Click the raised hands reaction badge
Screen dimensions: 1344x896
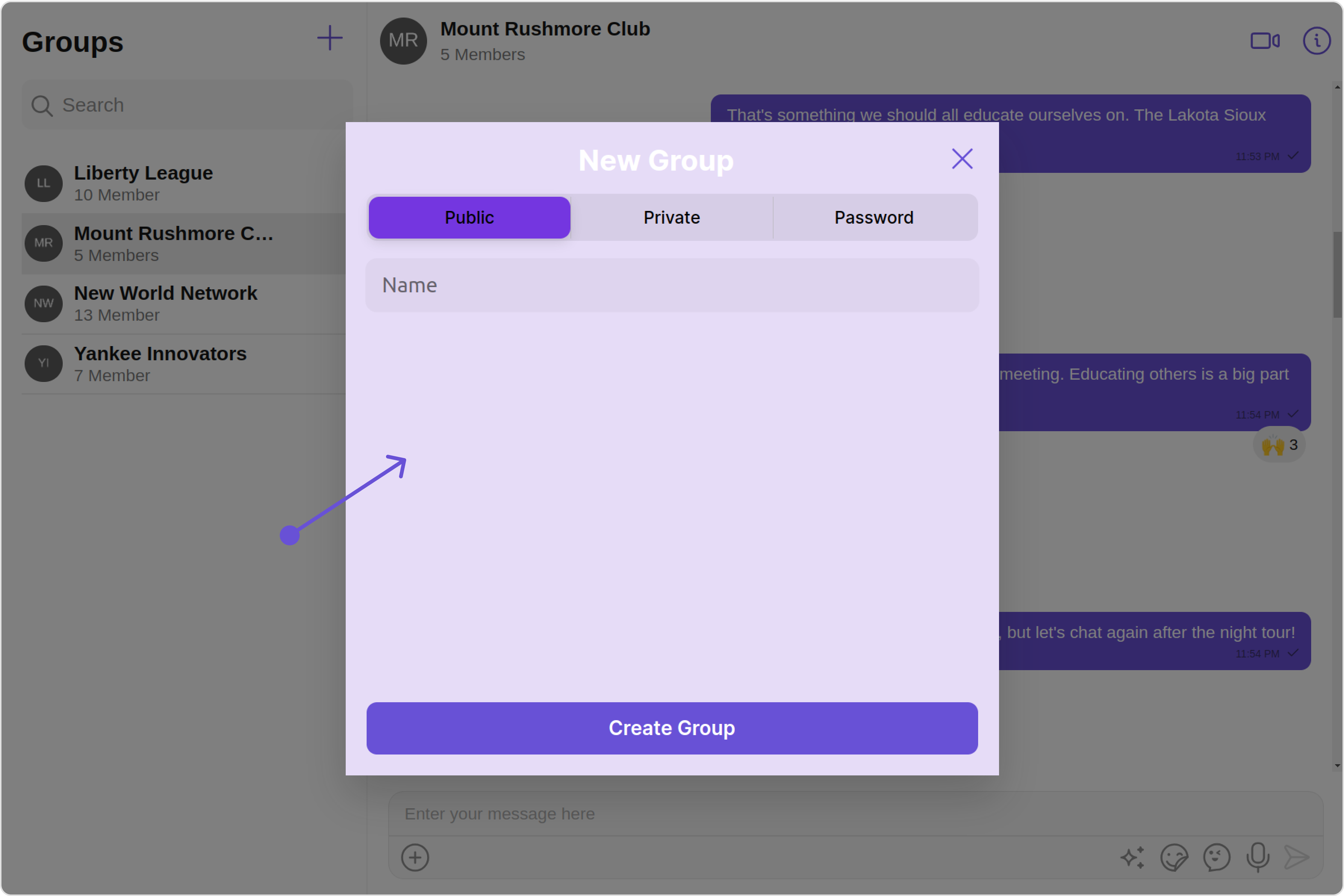click(1279, 445)
